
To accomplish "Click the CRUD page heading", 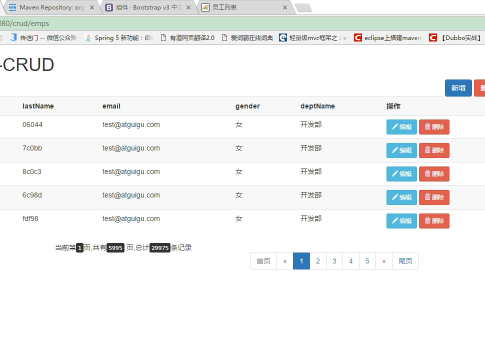I will 27,65.
